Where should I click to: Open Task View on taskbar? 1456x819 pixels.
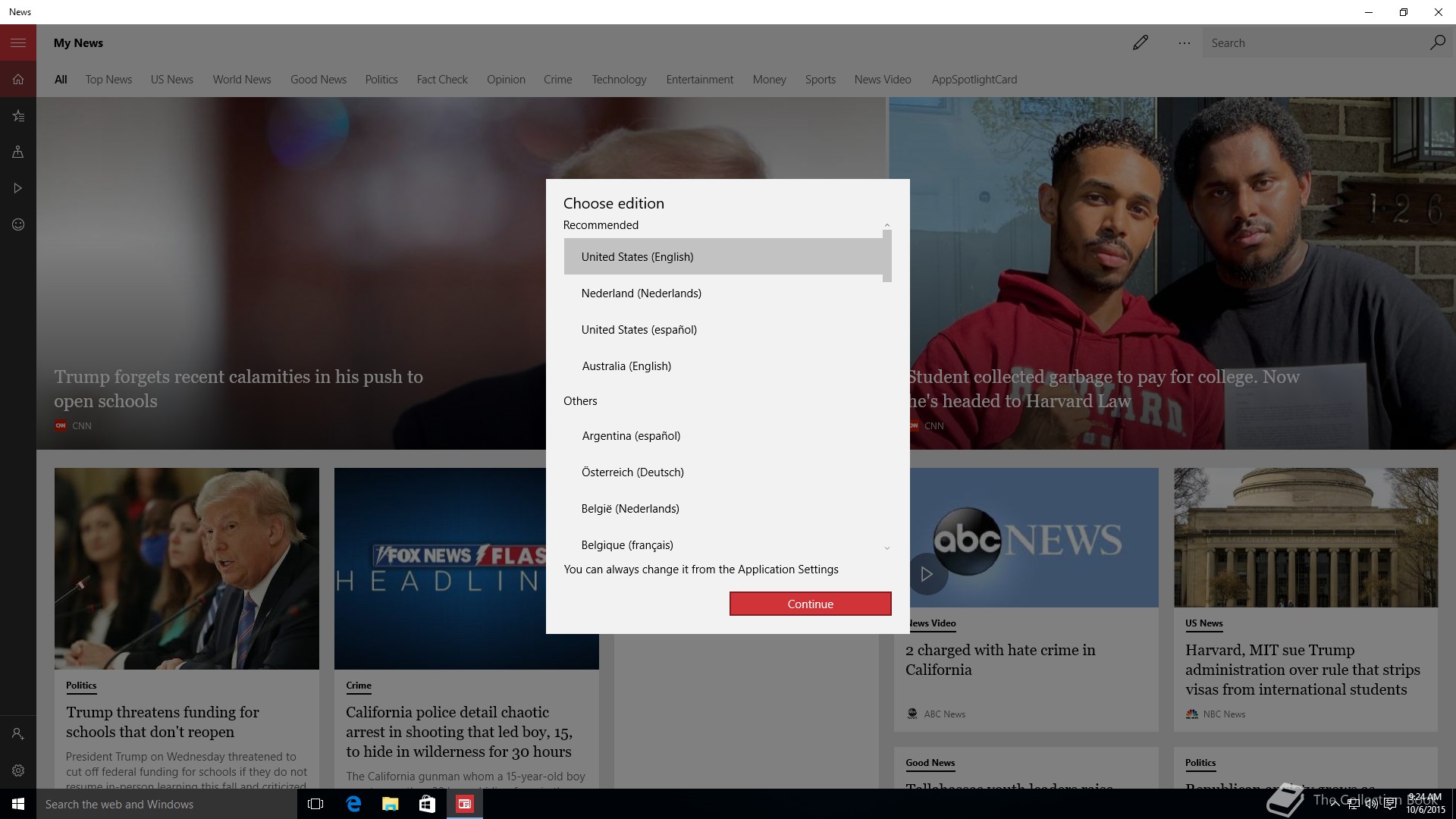click(315, 804)
